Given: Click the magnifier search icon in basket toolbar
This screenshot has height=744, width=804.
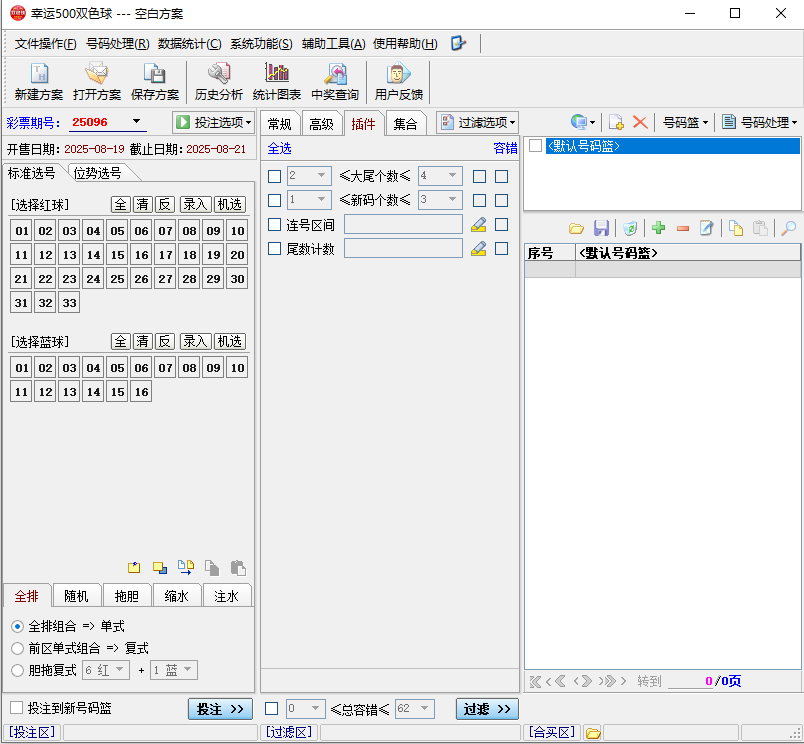Looking at the screenshot, I should [x=788, y=228].
